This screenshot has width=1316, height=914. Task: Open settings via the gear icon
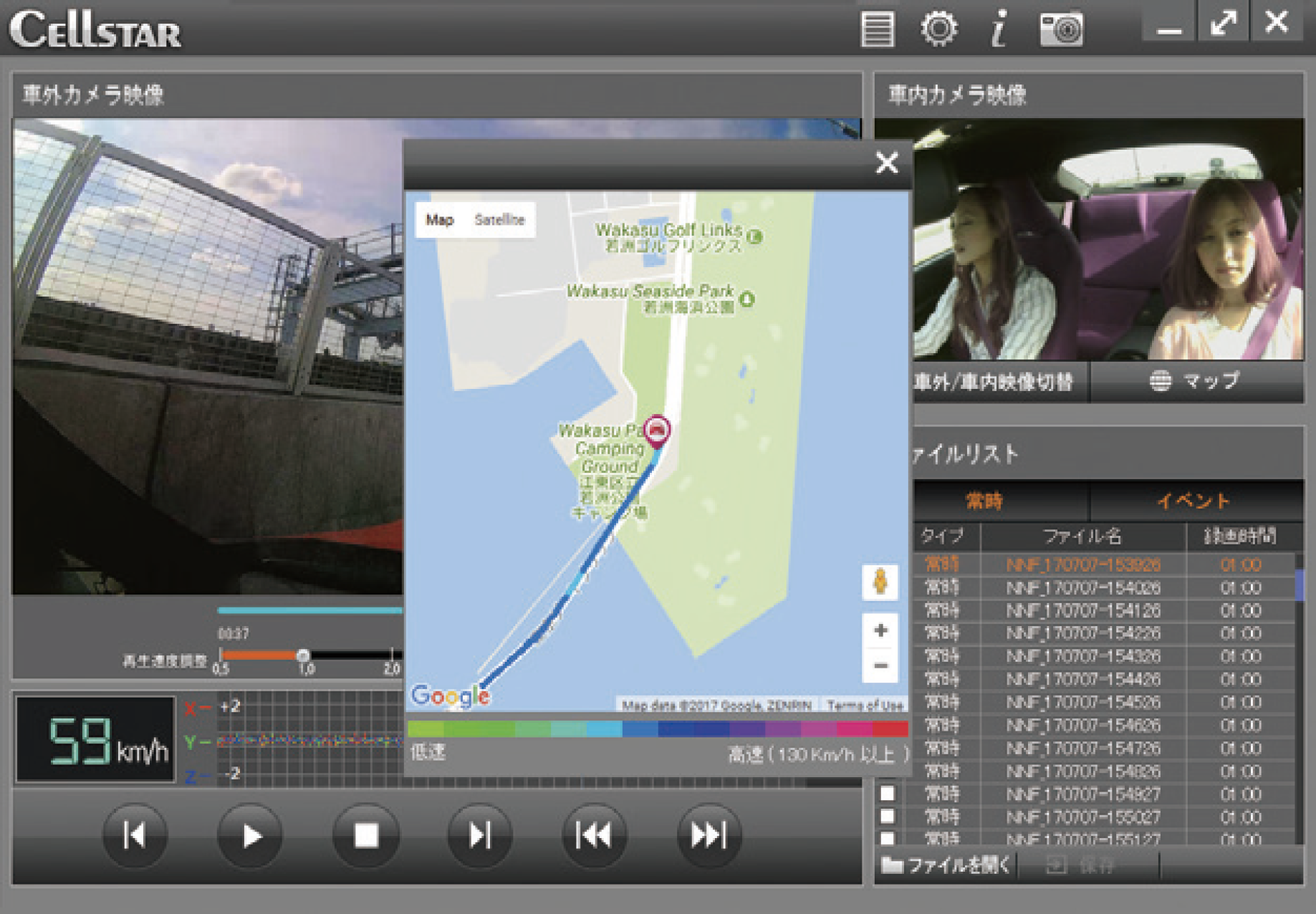click(938, 29)
